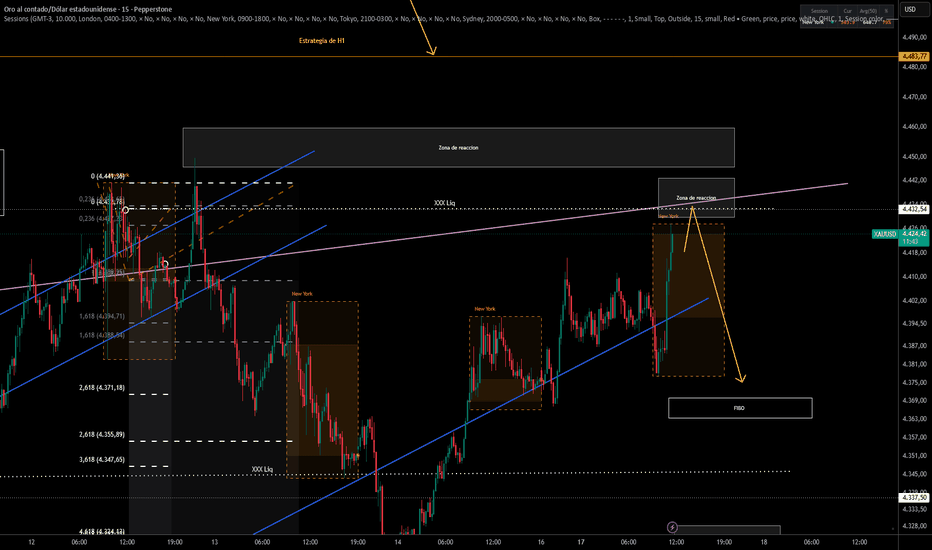Click the 4.369,00 price scale value
The width and height of the screenshot is (932, 550).
pos(914,401)
